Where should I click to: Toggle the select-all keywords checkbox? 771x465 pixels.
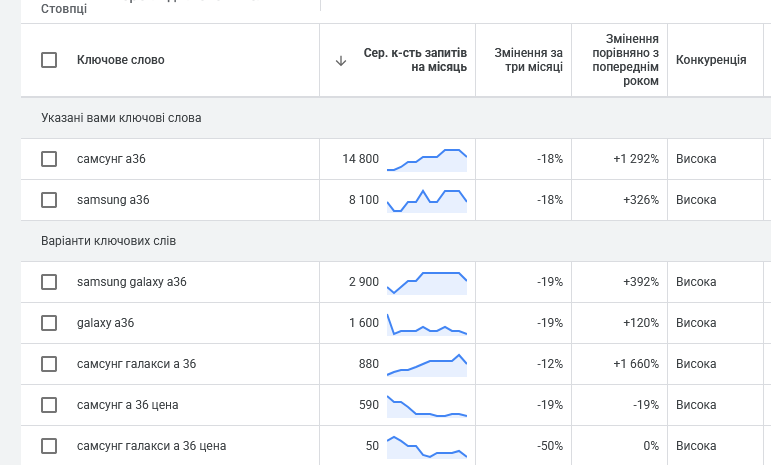tap(49, 60)
